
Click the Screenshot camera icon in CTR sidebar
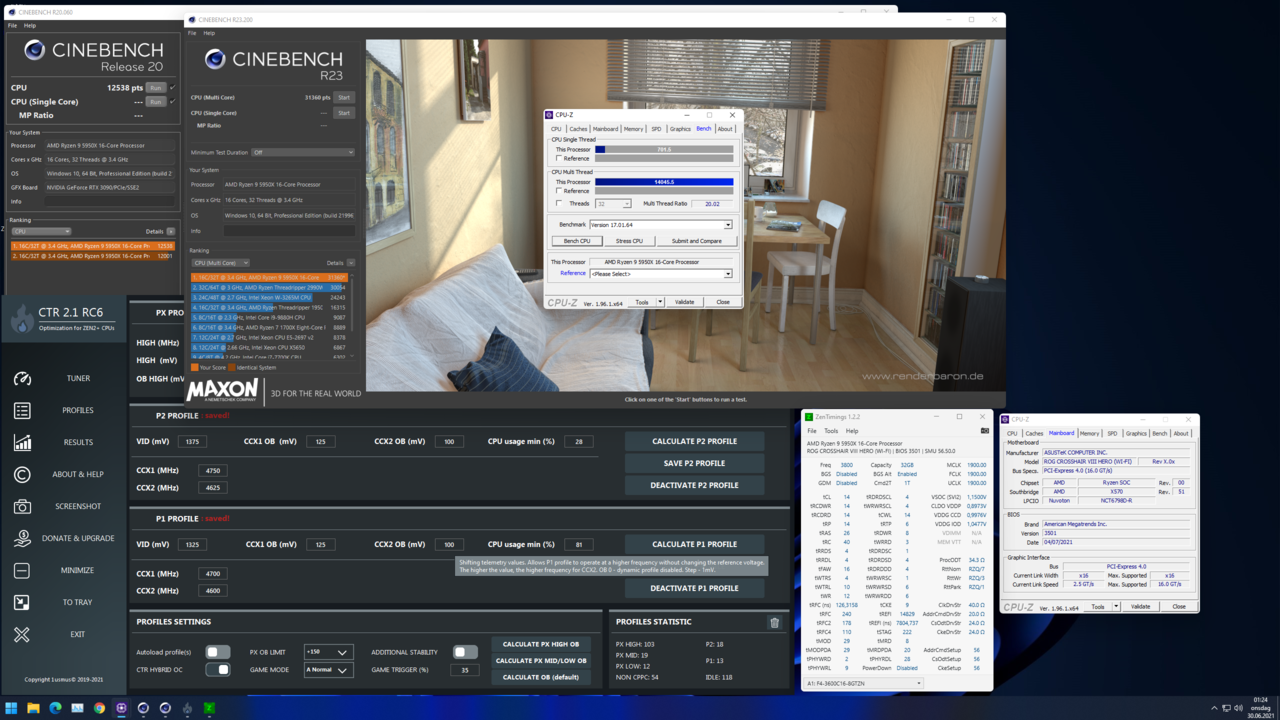tap(22, 507)
